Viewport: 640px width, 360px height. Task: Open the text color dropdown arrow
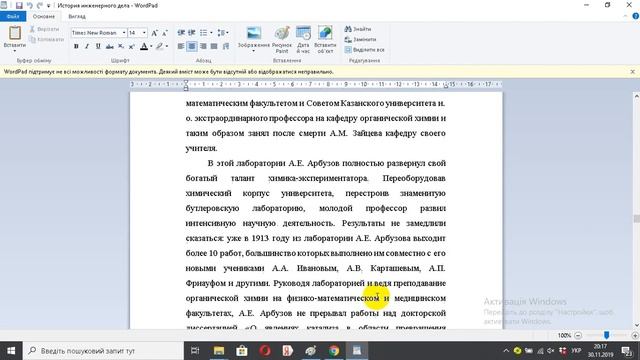tap(151, 47)
